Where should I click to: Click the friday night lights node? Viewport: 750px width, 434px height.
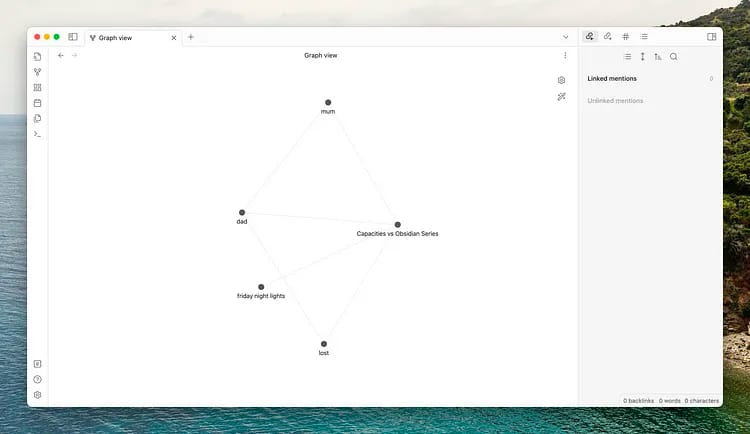[x=261, y=287]
